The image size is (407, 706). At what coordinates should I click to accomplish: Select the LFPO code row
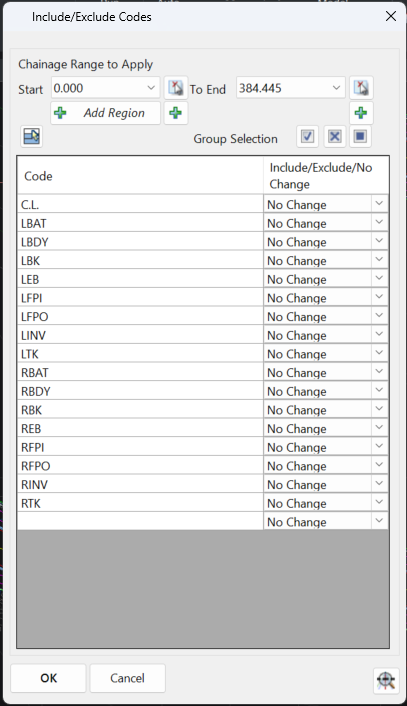[x=140, y=317]
